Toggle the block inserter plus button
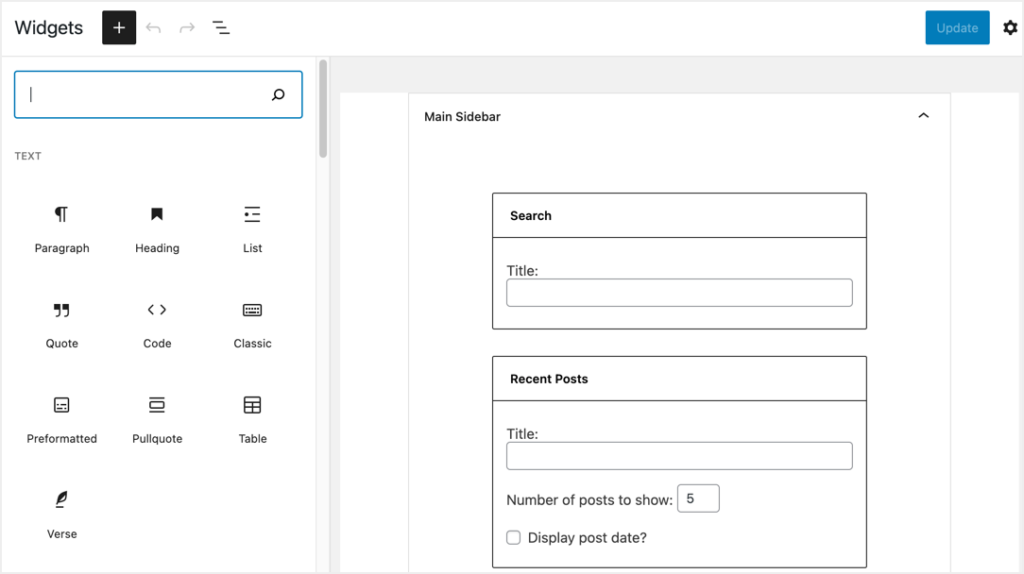 119,28
